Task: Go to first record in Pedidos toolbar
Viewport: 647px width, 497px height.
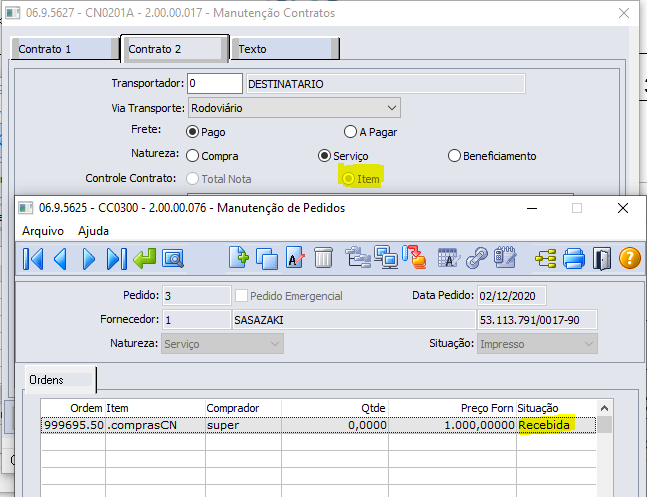Action: click(x=33, y=259)
